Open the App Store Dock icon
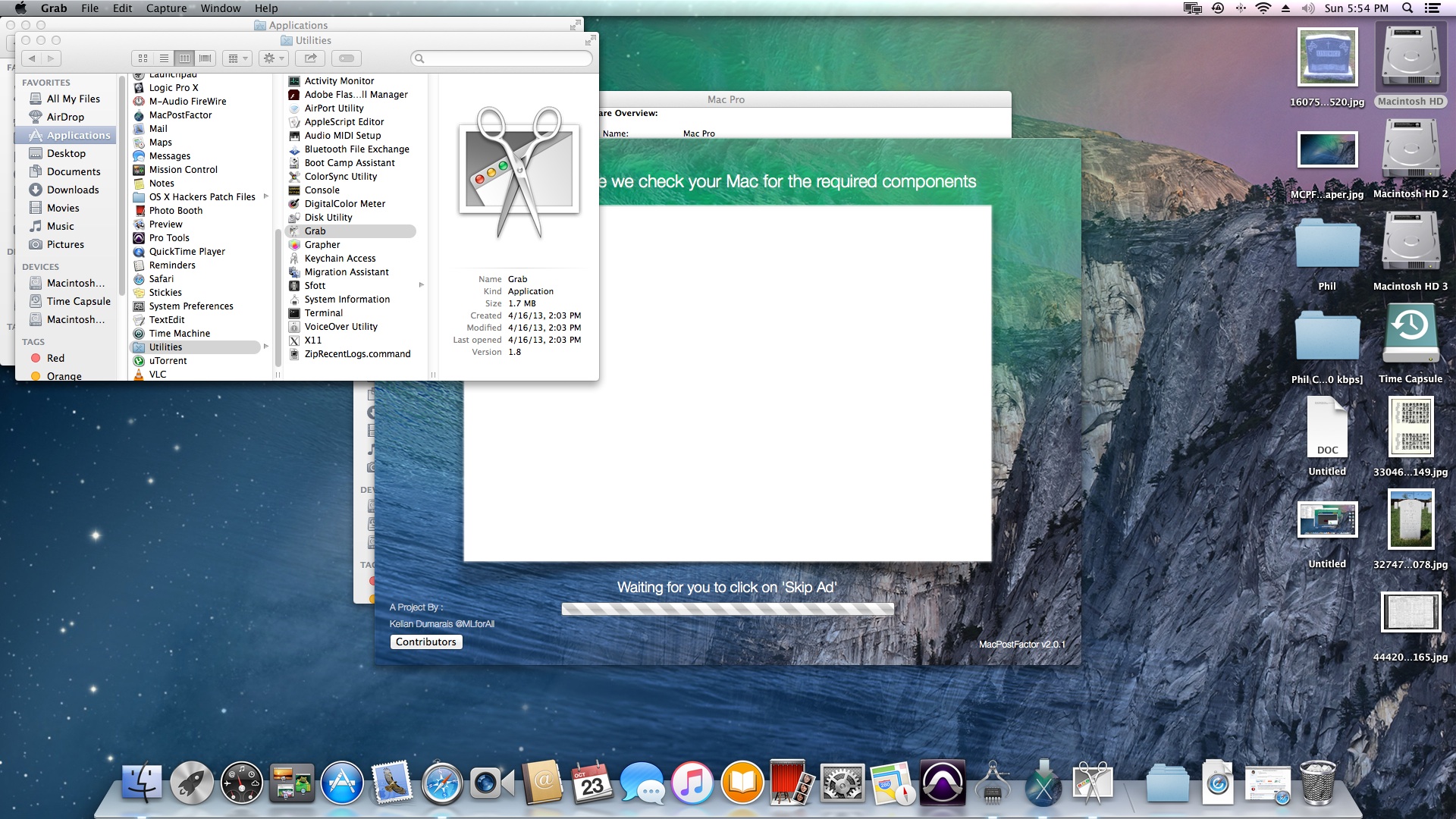This screenshot has height=819, width=1456. [x=342, y=783]
